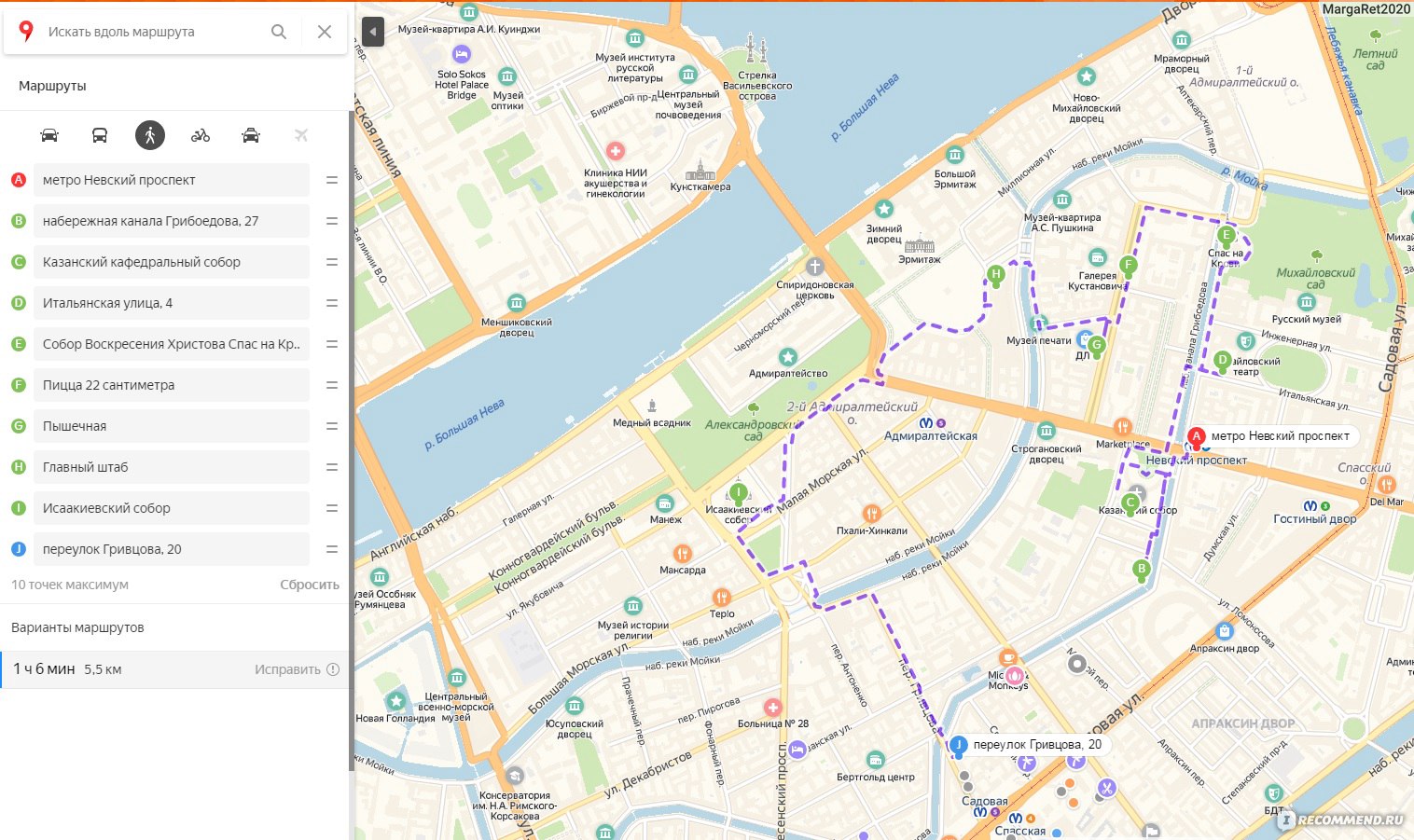Click the Меншиковский дворец museum icon
Viewport: 1414px width, 840px height.
click(x=516, y=304)
